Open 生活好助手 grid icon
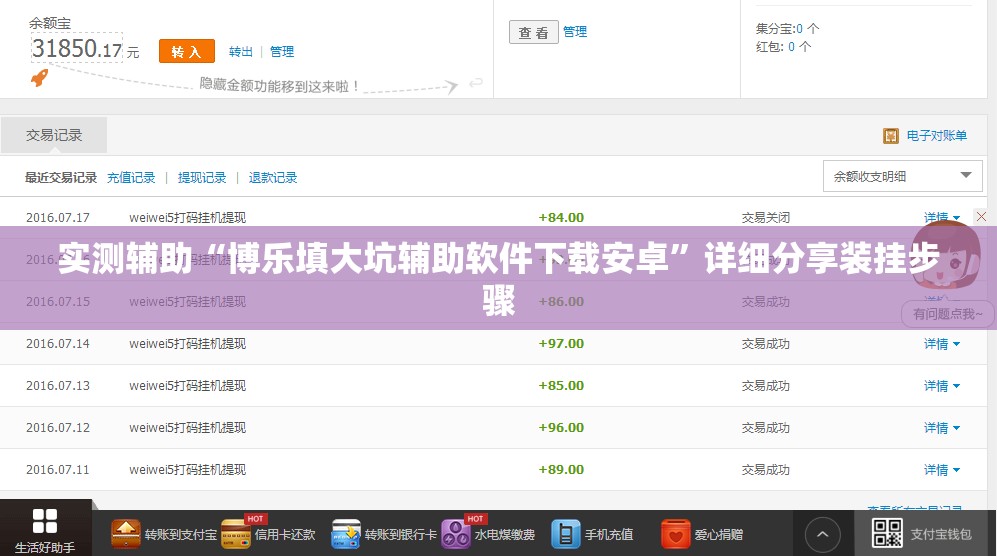Viewport: 997px width, 556px height. pos(45,521)
